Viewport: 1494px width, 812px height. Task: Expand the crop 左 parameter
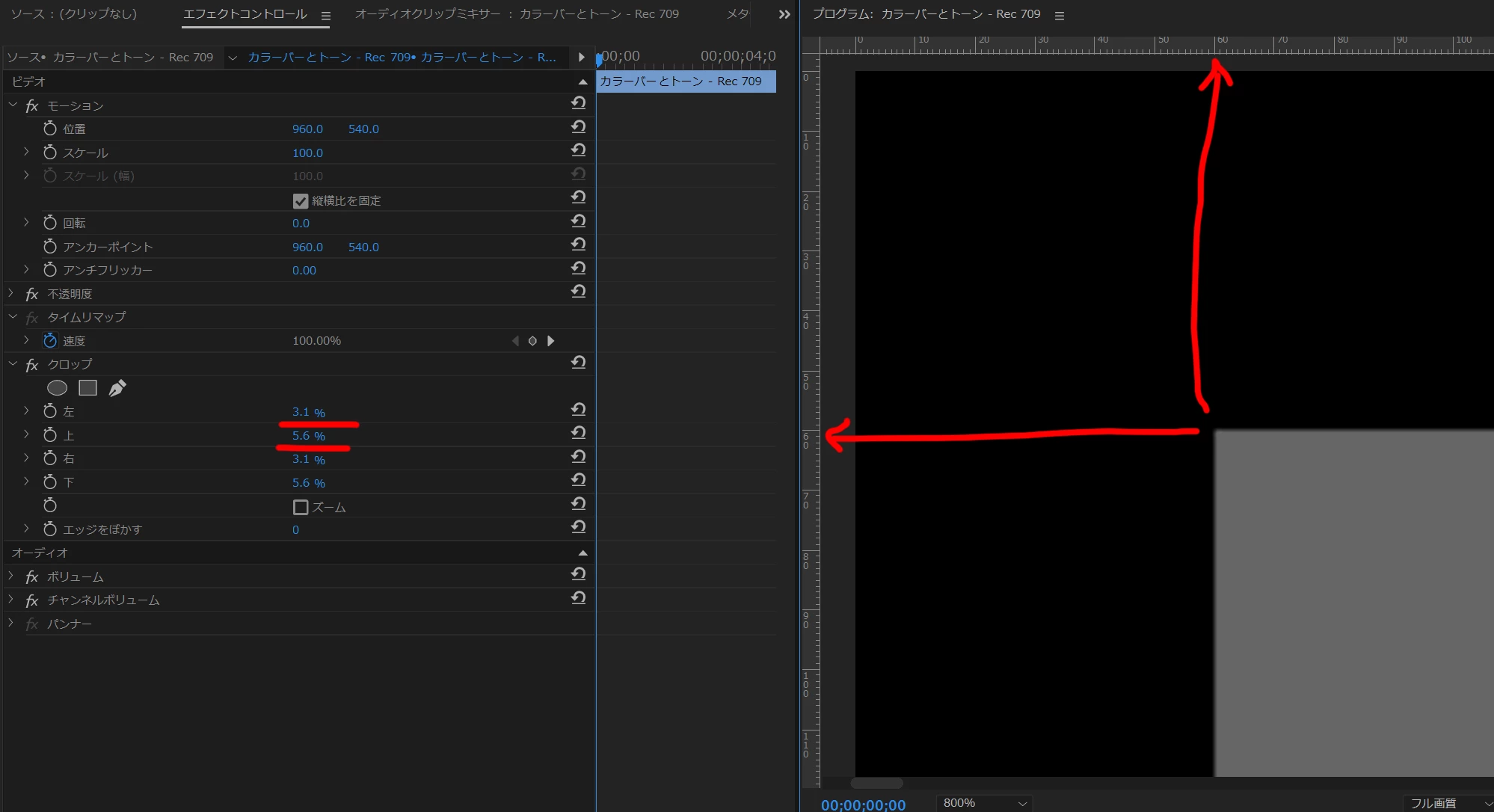(26, 410)
